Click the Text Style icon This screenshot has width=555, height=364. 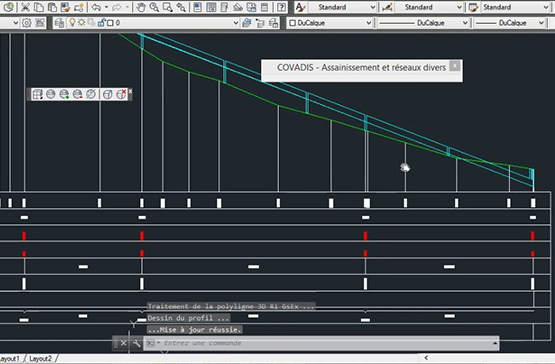click(x=300, y=7)
